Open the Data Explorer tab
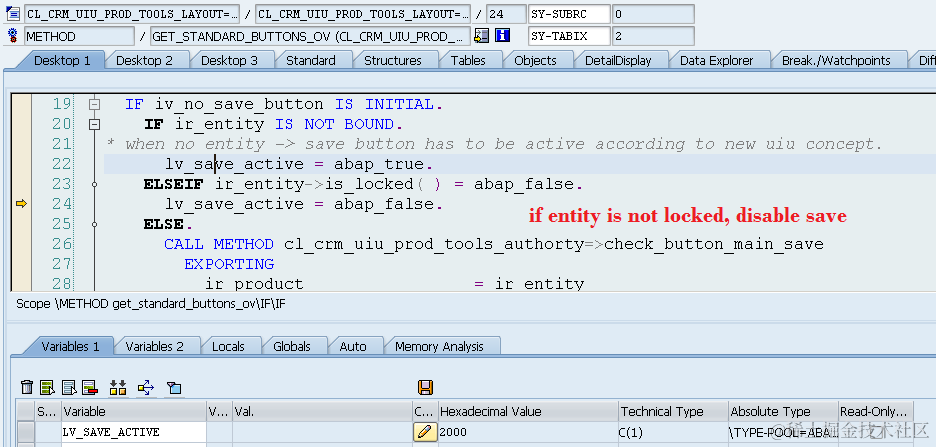The height and width of the screenshot is (447, 936). [717, 60]
